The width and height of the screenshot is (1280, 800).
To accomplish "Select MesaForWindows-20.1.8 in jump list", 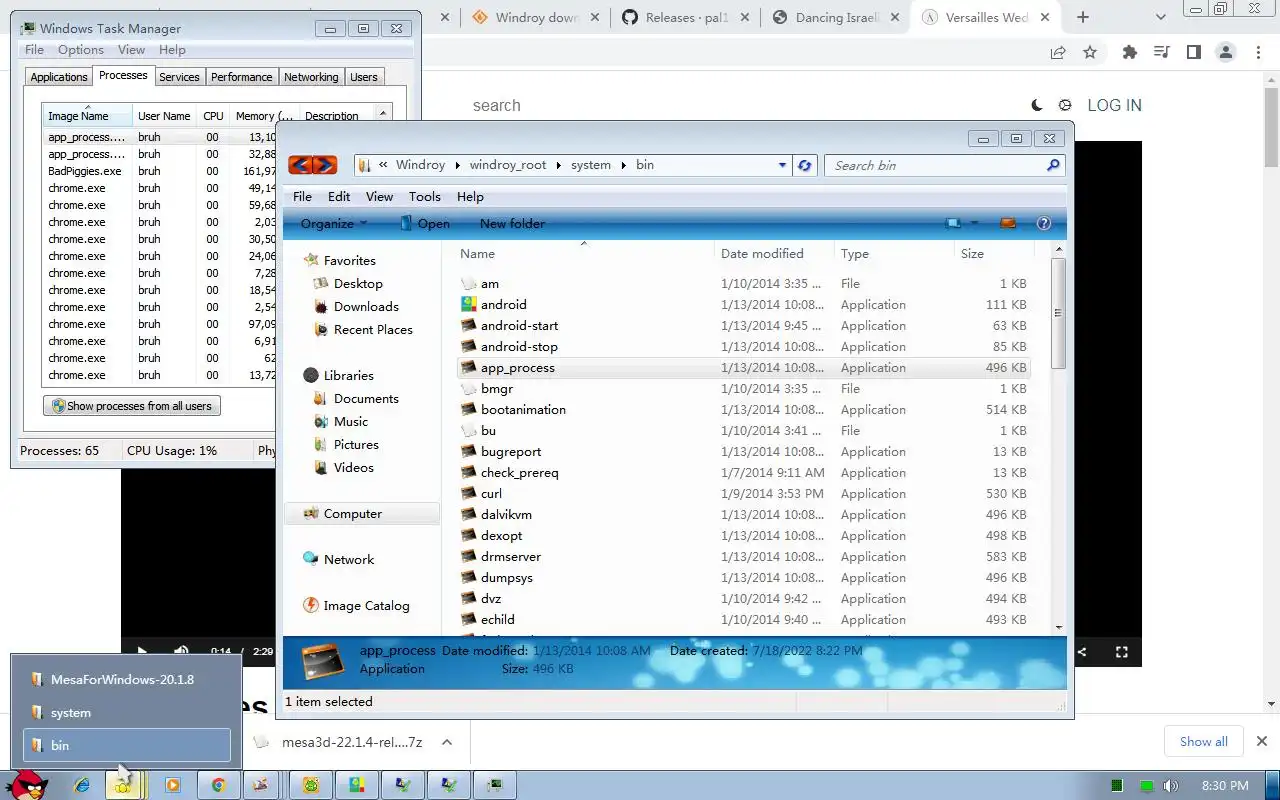I will [x=126, y=679].
